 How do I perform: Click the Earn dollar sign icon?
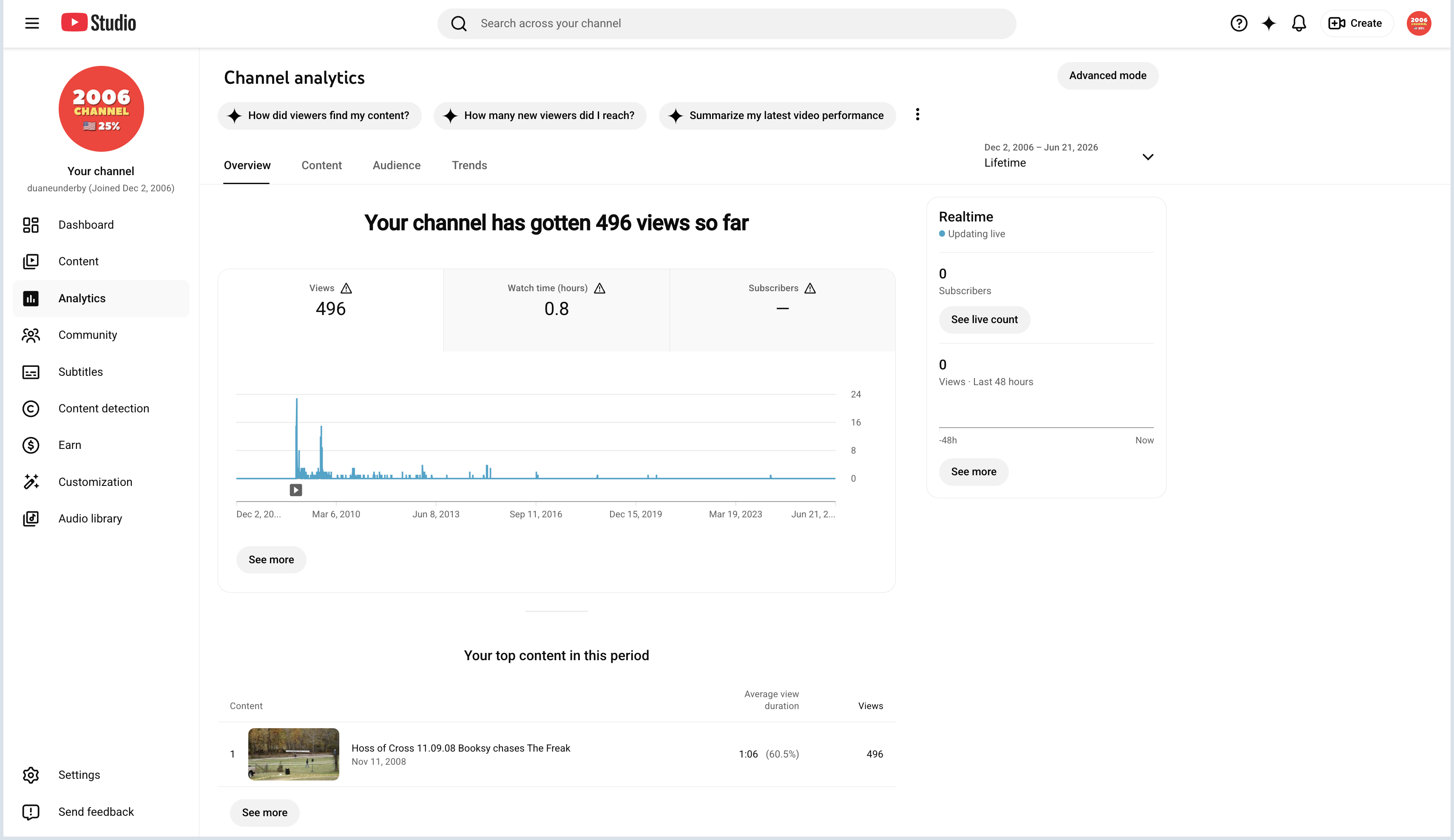click(31, 446)
